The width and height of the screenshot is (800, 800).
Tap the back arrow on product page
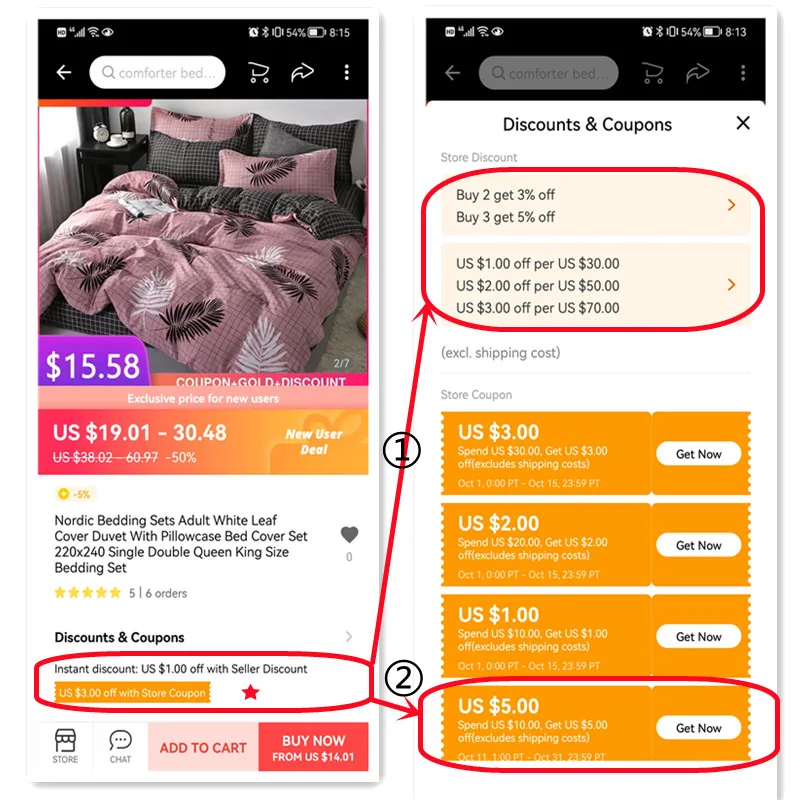point(64,72)
